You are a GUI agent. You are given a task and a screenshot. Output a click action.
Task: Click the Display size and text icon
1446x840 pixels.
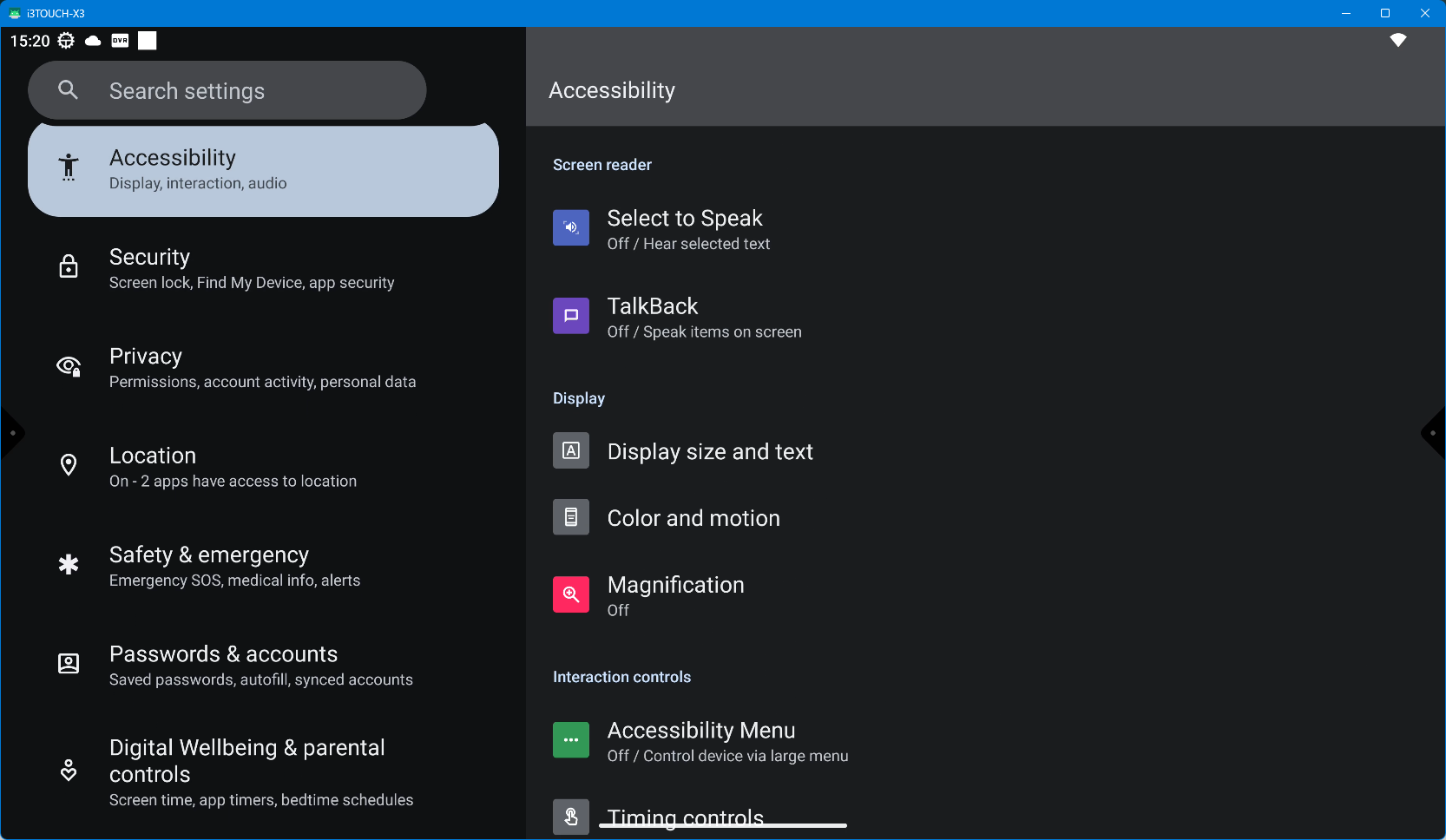(571, 450)
